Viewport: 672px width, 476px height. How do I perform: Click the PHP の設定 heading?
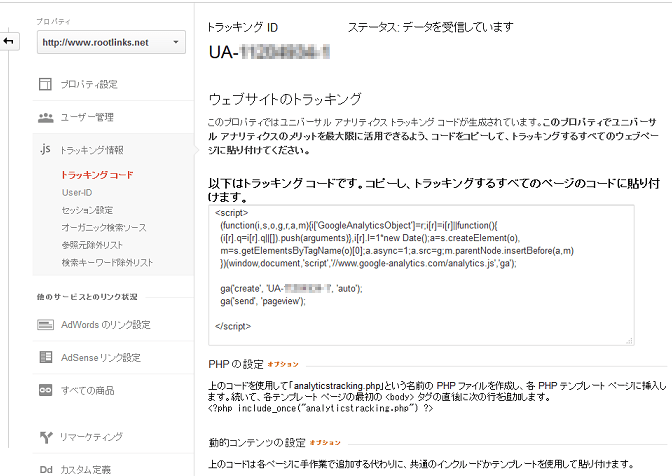pos(236,364)
